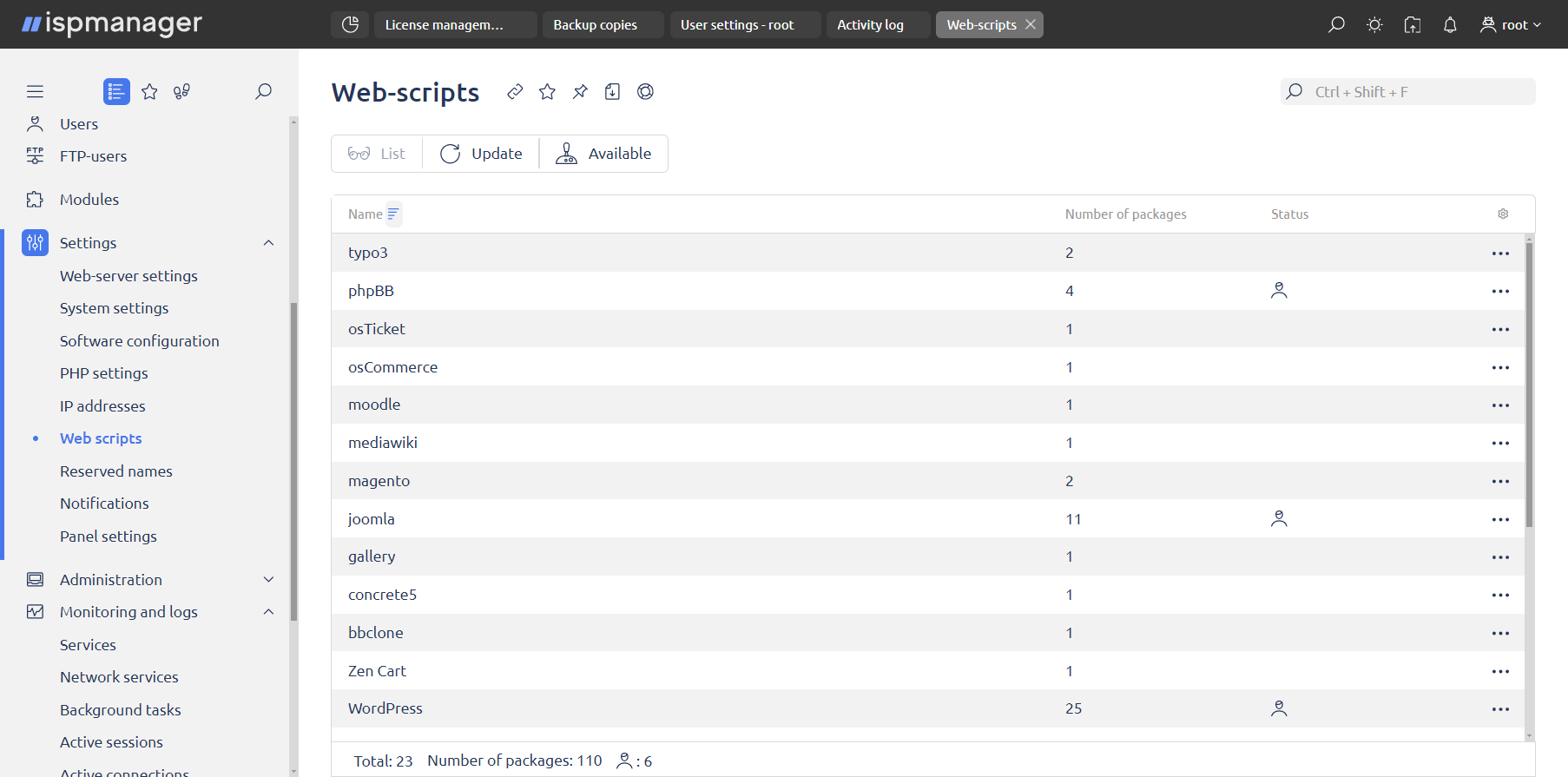Toggle the hamburger sidebar menu
Image resolution: width=1568 pixels, height=777 pixels.
pos(35,92)
